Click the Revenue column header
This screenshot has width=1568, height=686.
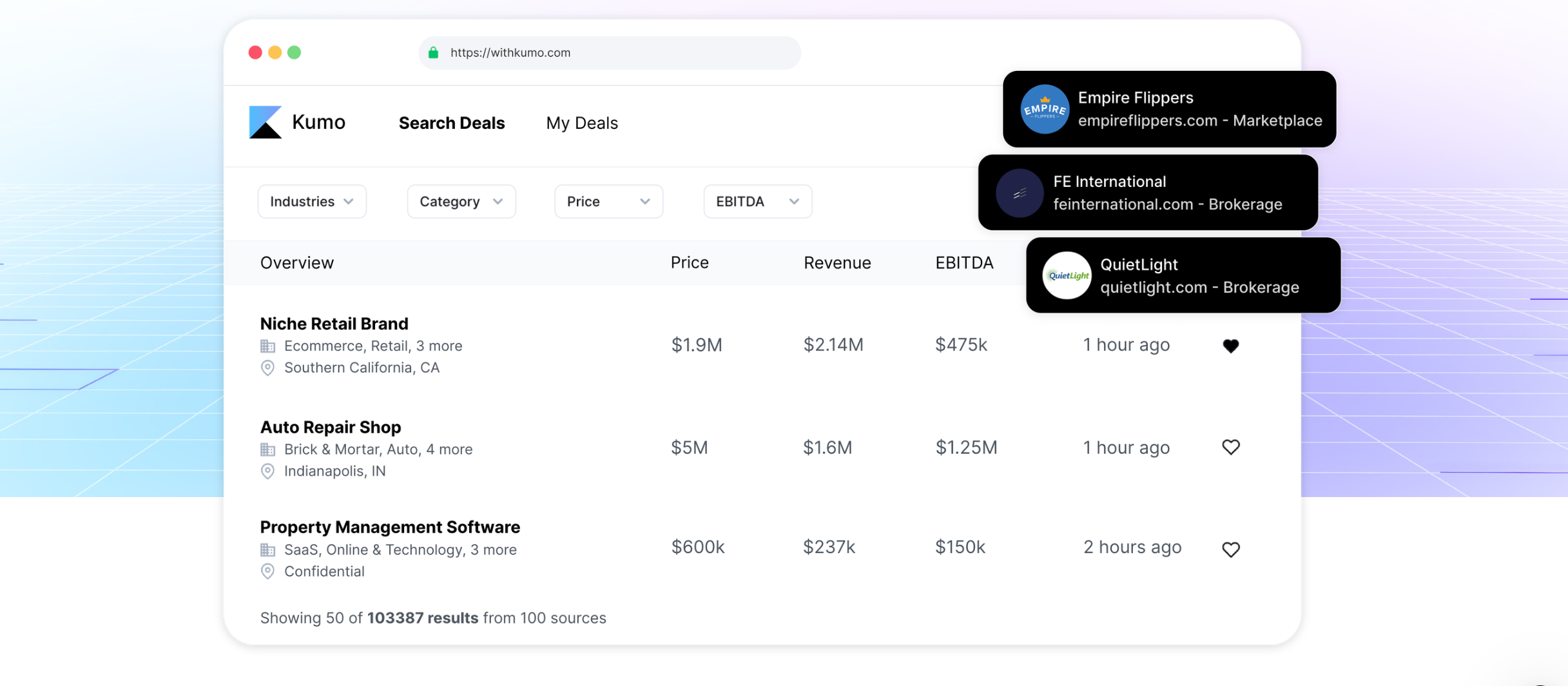pyautogui.click(x=837, y=262)
